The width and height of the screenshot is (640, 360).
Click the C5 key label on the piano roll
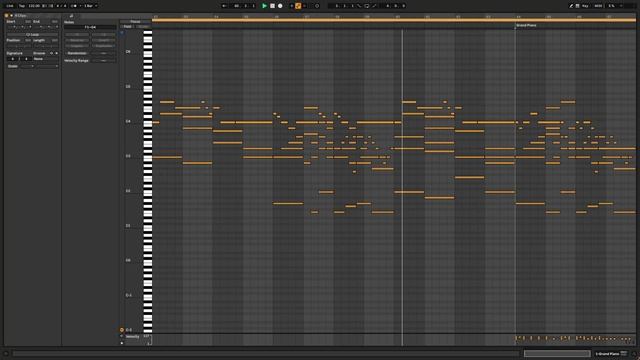pyautogui.click(x=128, y=87)
